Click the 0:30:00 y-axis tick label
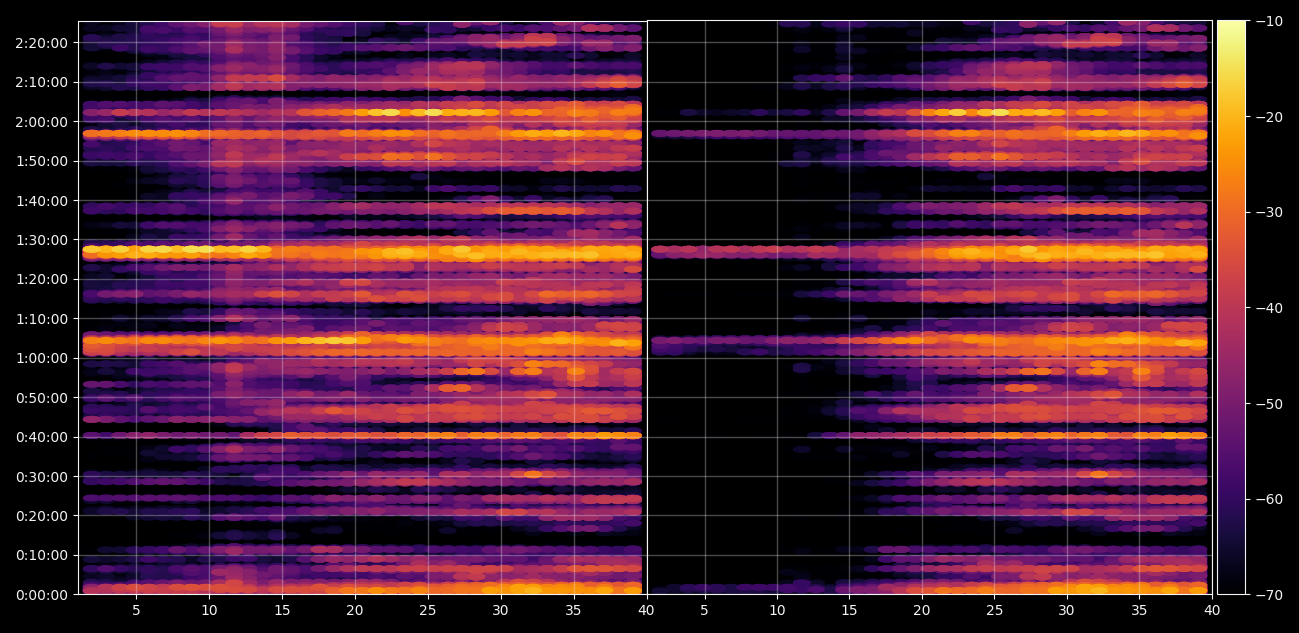 click(42, 477)
